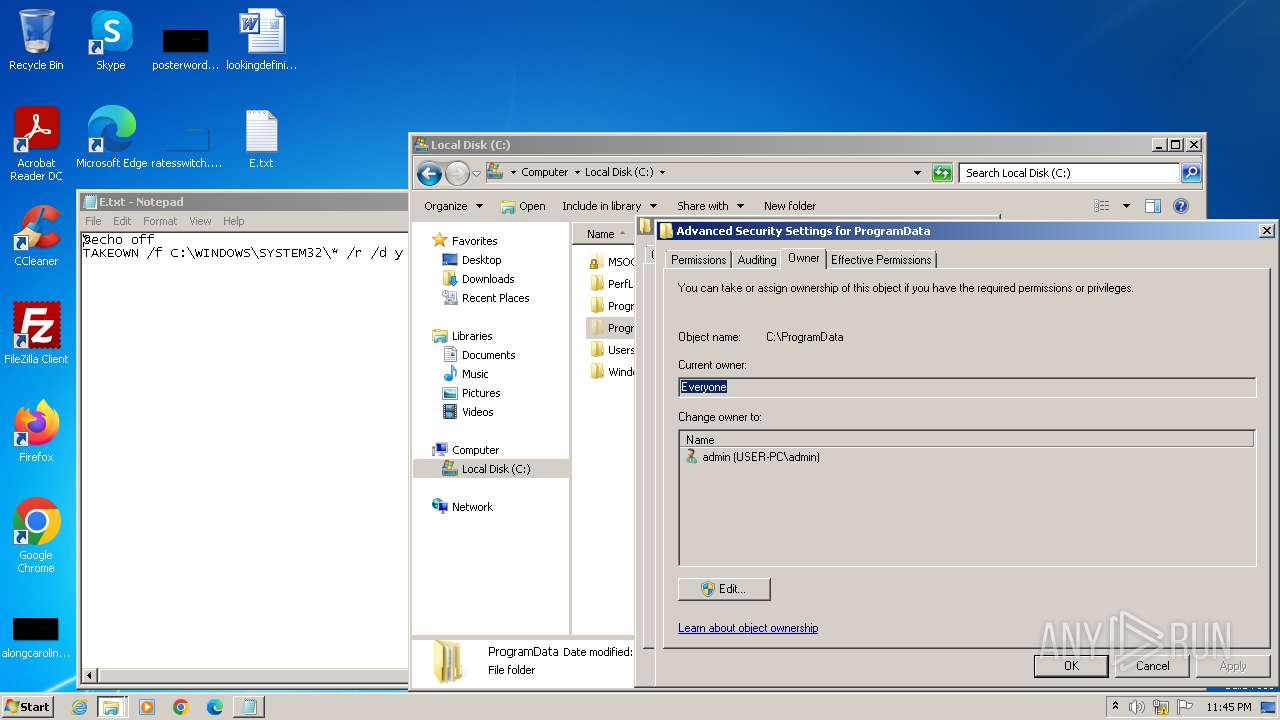The height and width of the screenshot is (720, 1280).
Task: Open the CCleaner desktop shortcut
Action: (36, 236)
